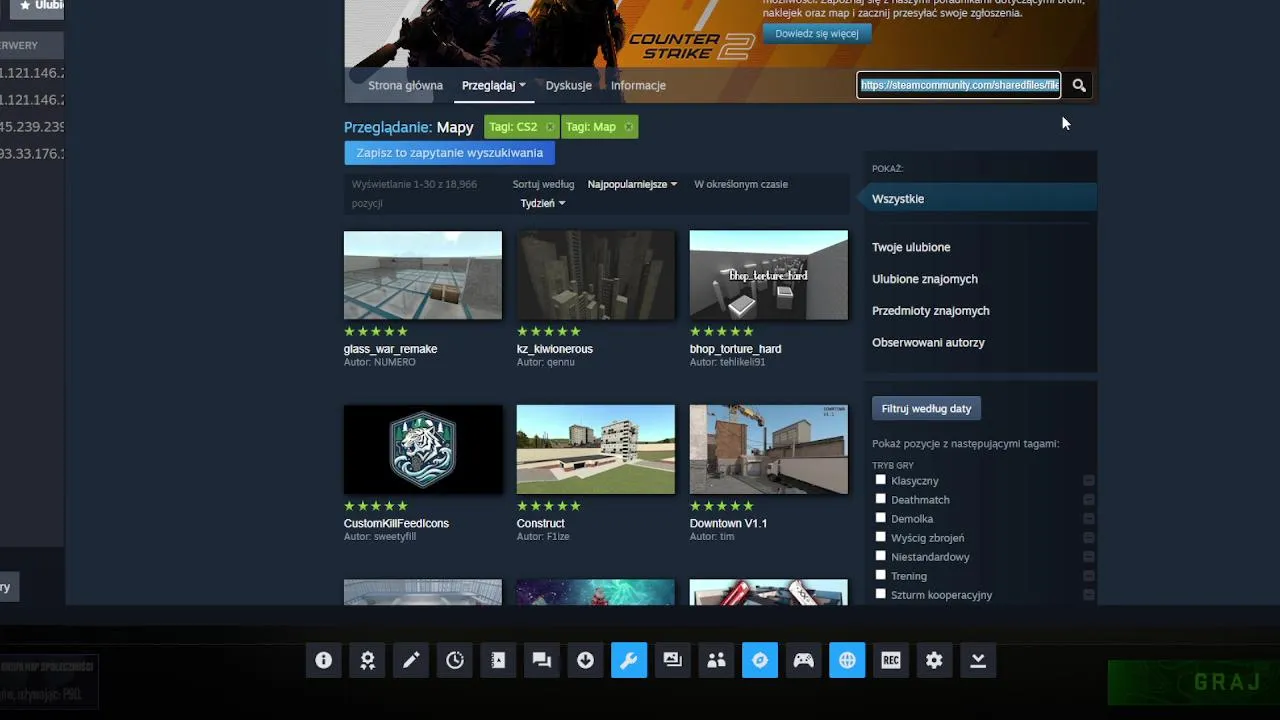Open the kz_kiwionerous map thumbnail
The height and width of the screenshot is (720, 1280).
click(596, 275)
